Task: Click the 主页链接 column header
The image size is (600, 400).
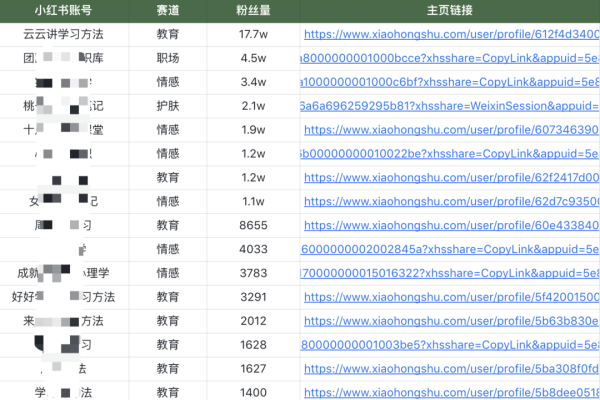Action: [450, 10]
